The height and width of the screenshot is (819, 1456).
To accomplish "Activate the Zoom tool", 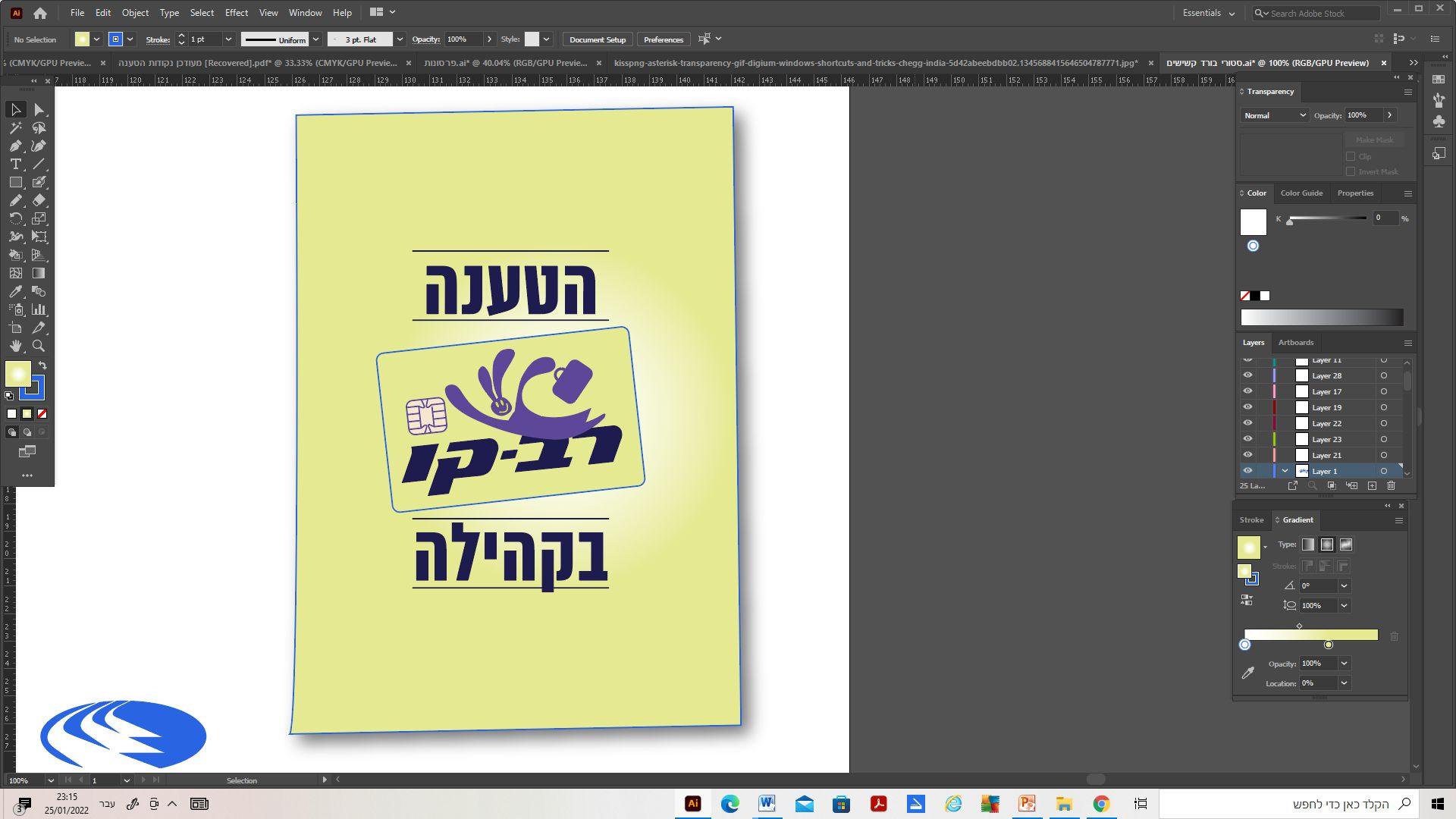I will (39, 347).
